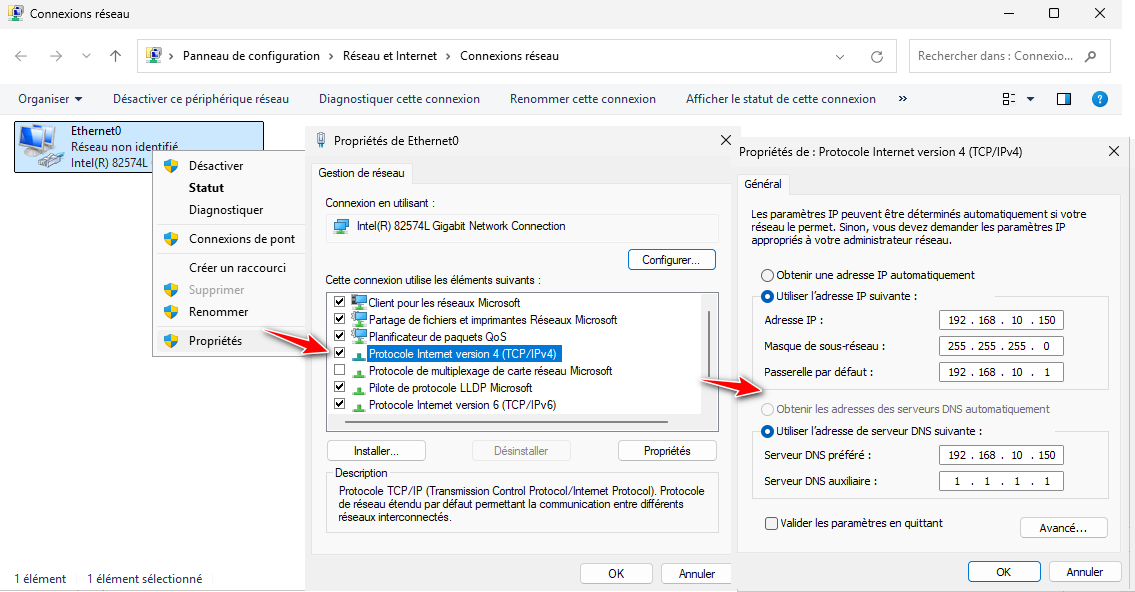Choose Désactiver in the context menu
Image resolution: width=1135 pixels, height=592 pixels.
(x=216, y=166)
